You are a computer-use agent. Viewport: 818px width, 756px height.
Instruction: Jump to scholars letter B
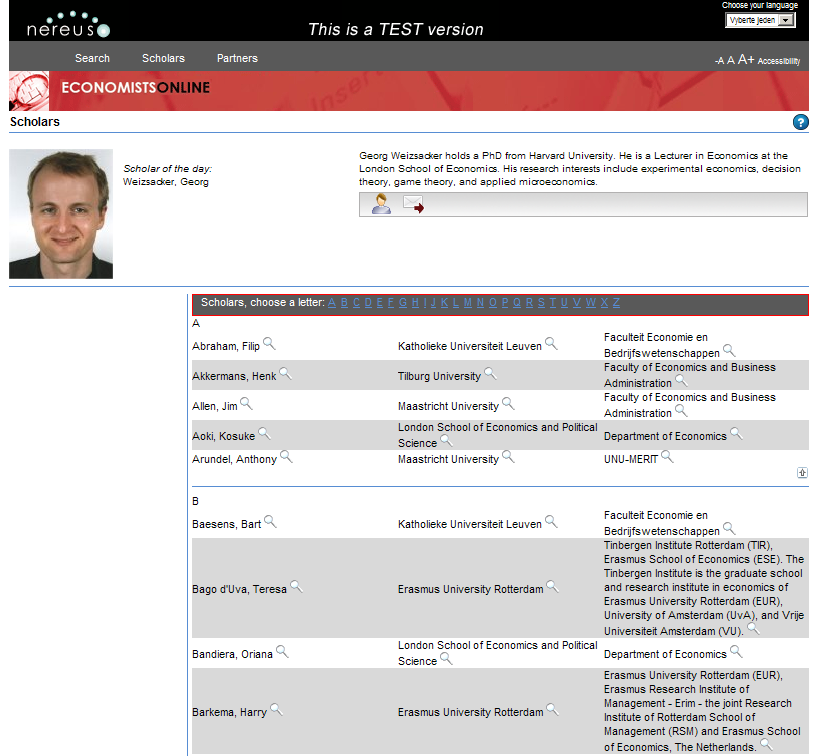(344, 303)
